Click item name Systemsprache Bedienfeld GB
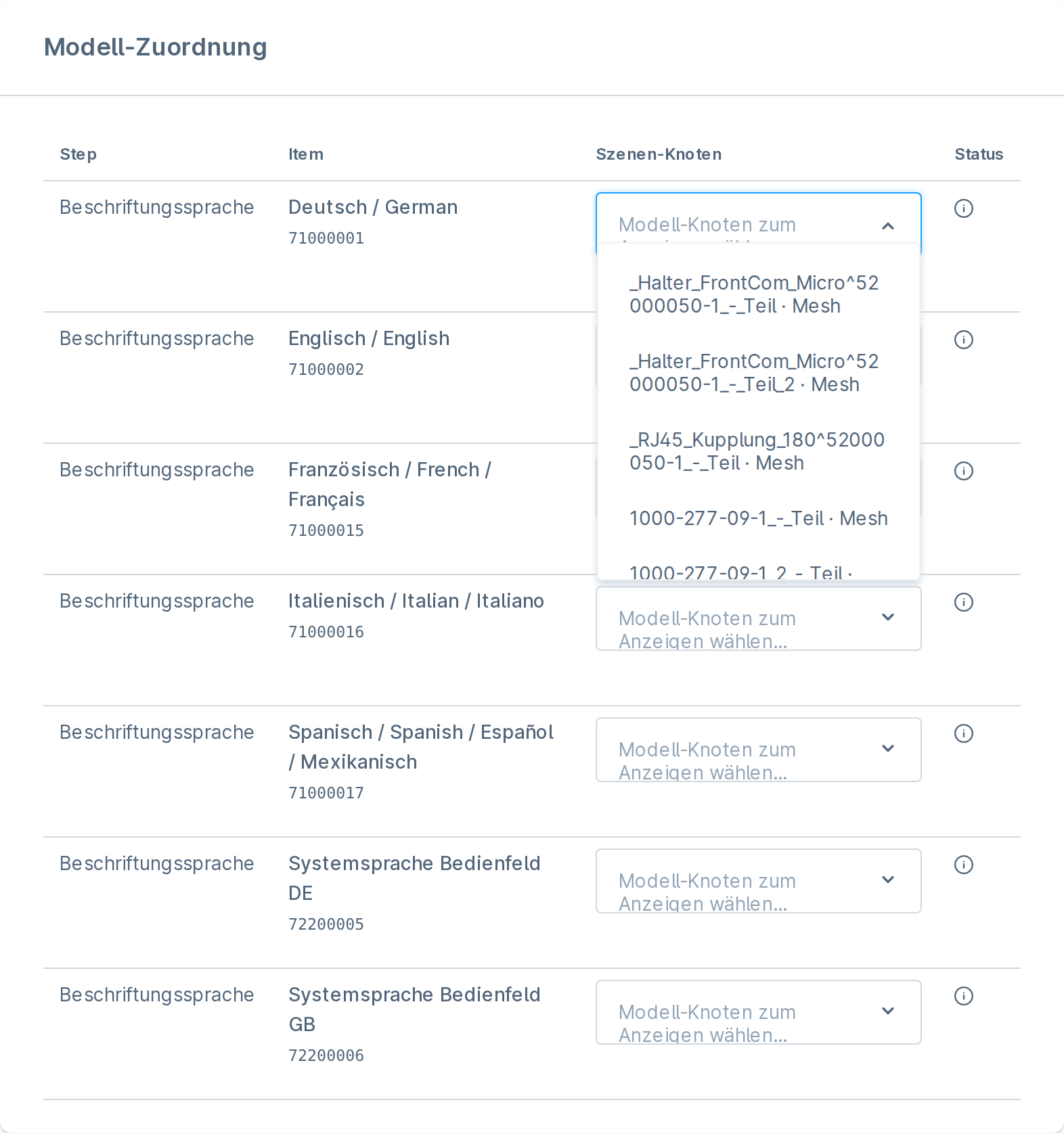This screenshot has width=1064, height=1134. [x=414, y=1010]
